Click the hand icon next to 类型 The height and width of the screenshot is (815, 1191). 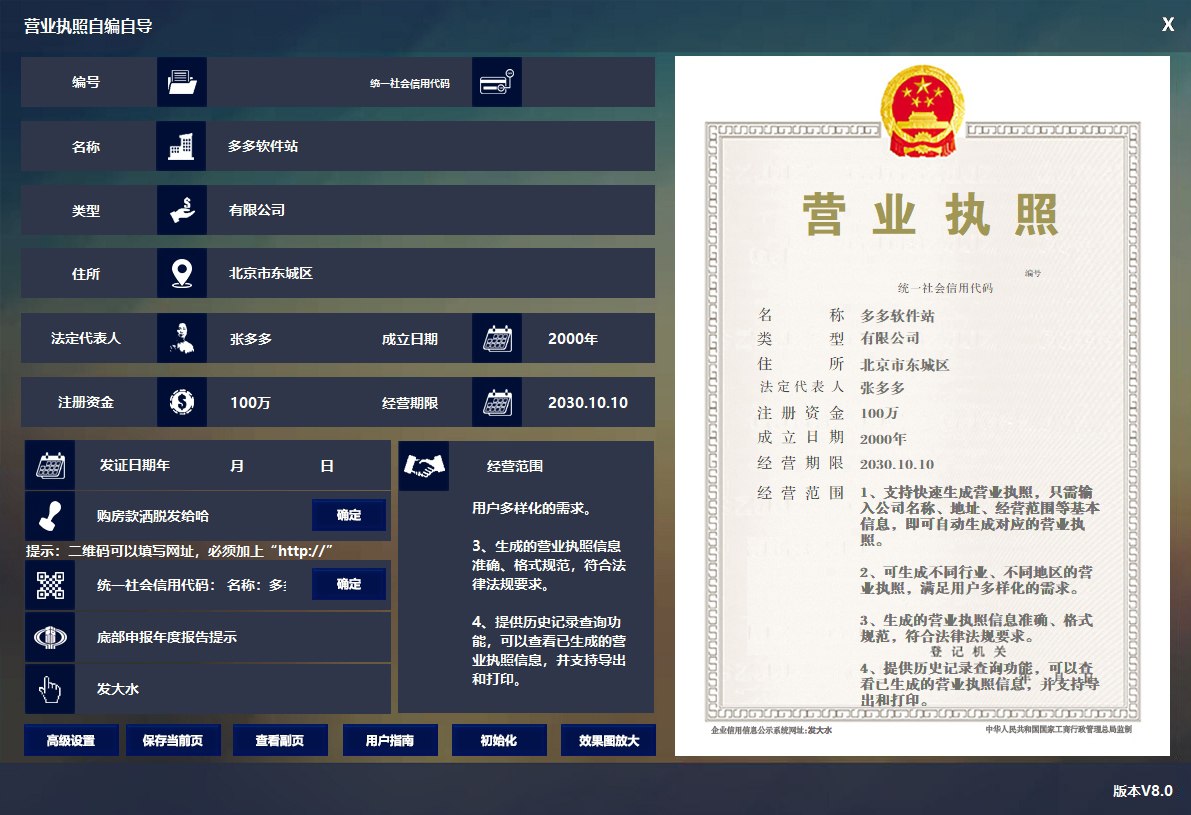coord(181,210)
